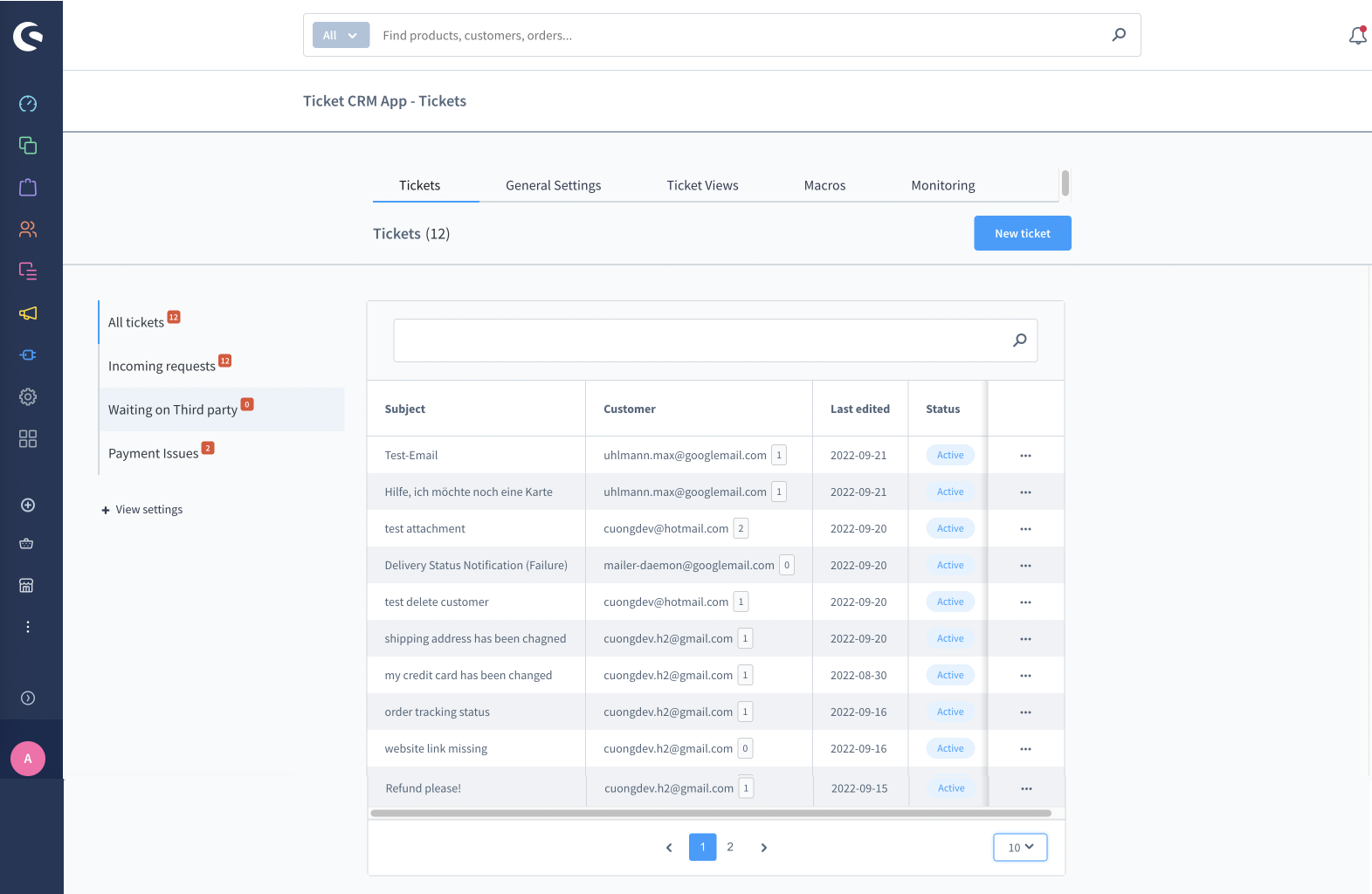Click the 2022-08-30 last edited date
This screenshot has height=894, width=1372.
(858, 676)
